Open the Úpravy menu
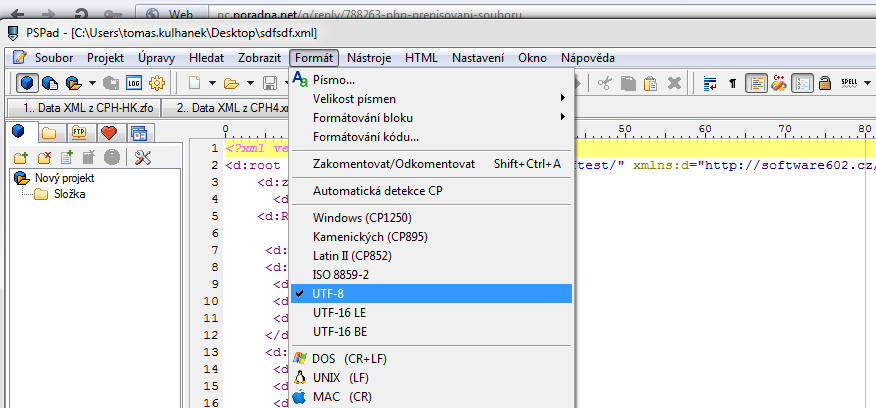The image size is (876, 408). (156, 58)
